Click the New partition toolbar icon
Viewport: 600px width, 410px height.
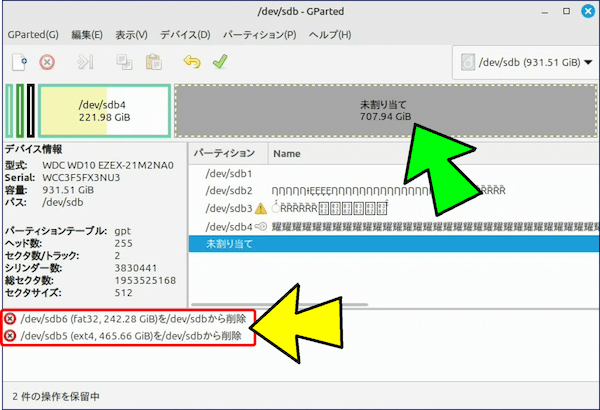pyautogui.click(x=19, y=62)
